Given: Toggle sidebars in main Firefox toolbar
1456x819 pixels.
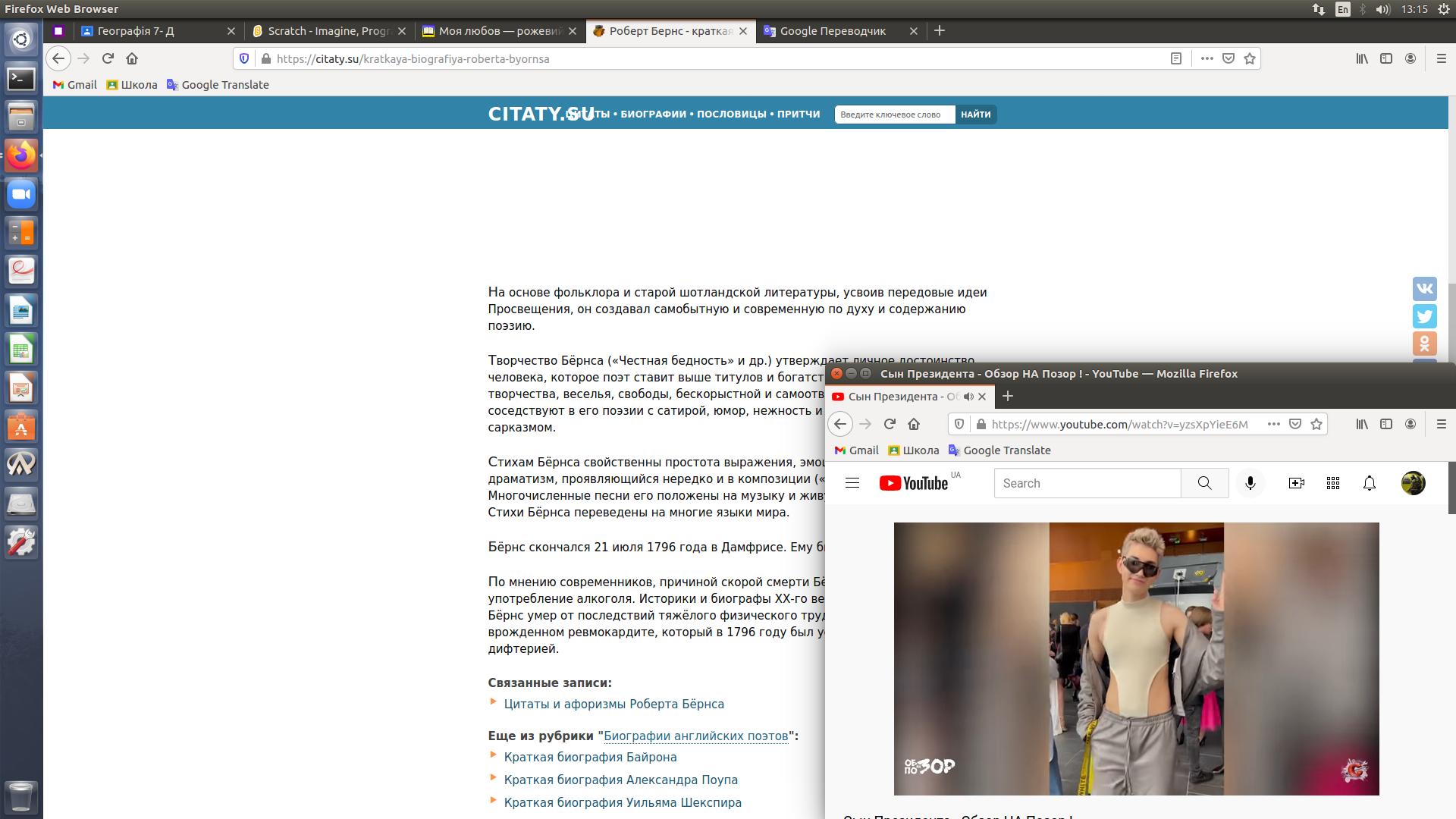Looking at the screenshot, I should 1386,58.
